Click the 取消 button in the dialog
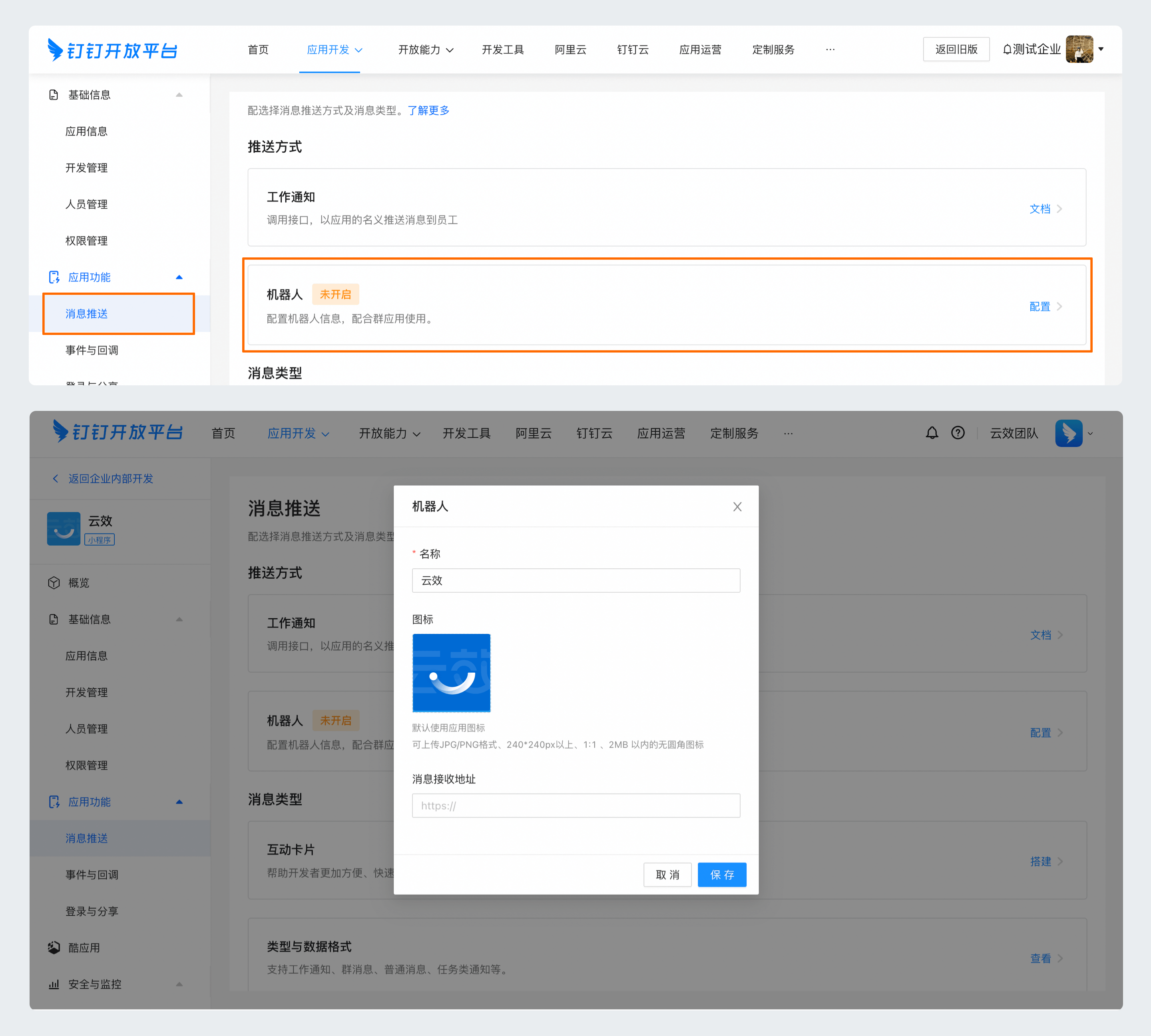This screenshot has width=1151, height=1036. pyautogui.click(x=667, y=875)
